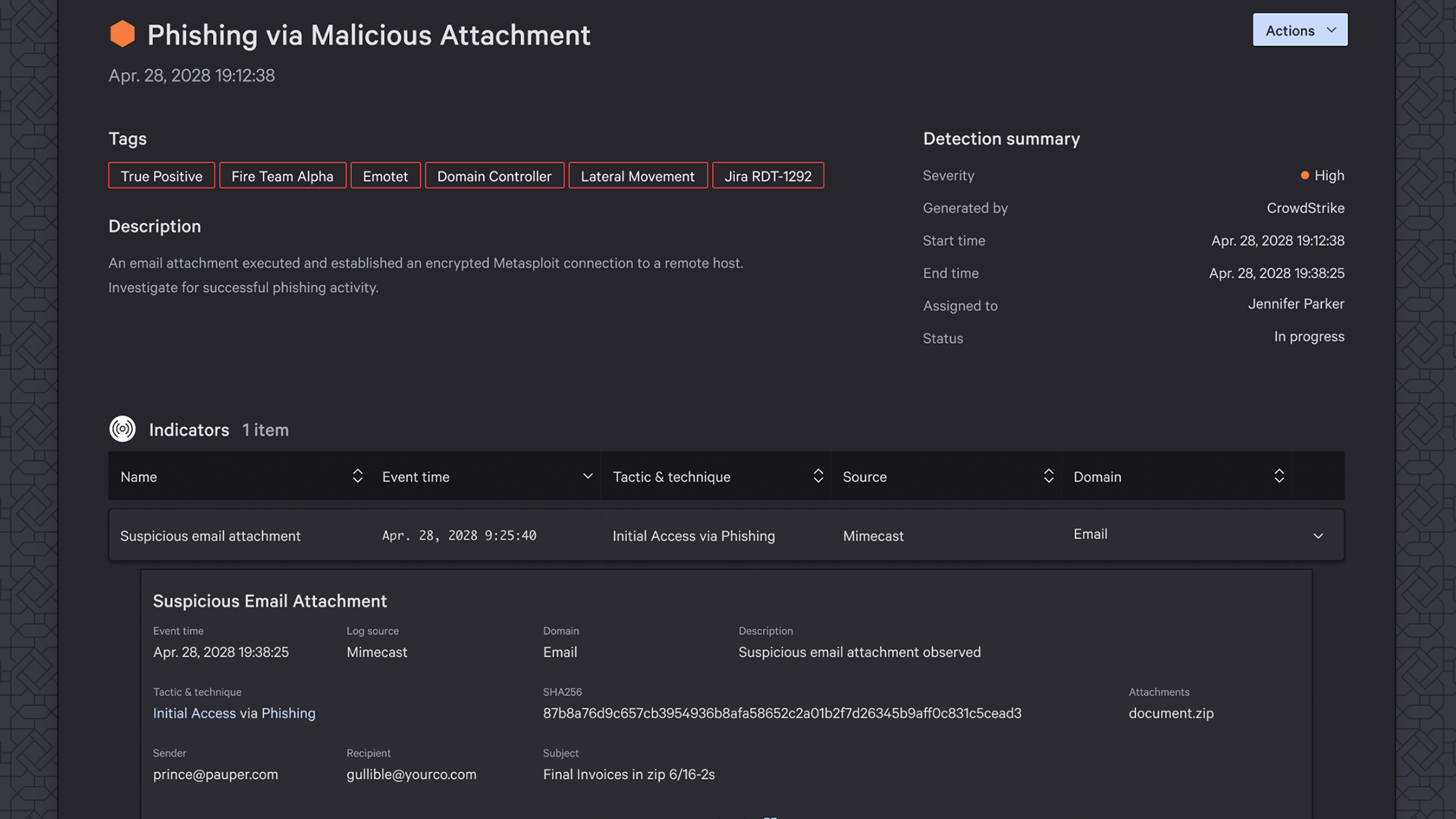The width and height of the screenshot is (1456, 819).
Task: Open the Initial Access tactic link
Action: pos(194,714)
